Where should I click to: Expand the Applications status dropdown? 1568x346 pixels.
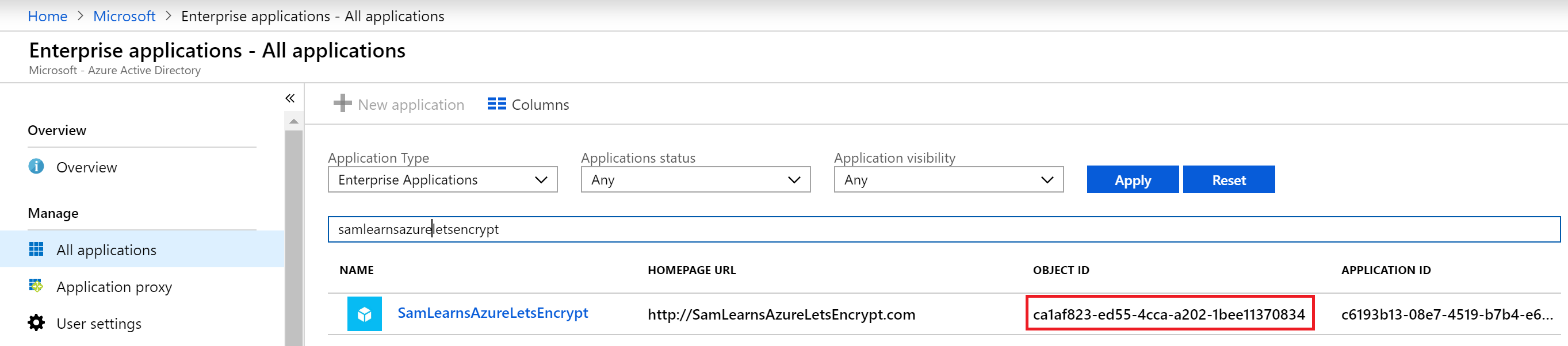point(695,180)
